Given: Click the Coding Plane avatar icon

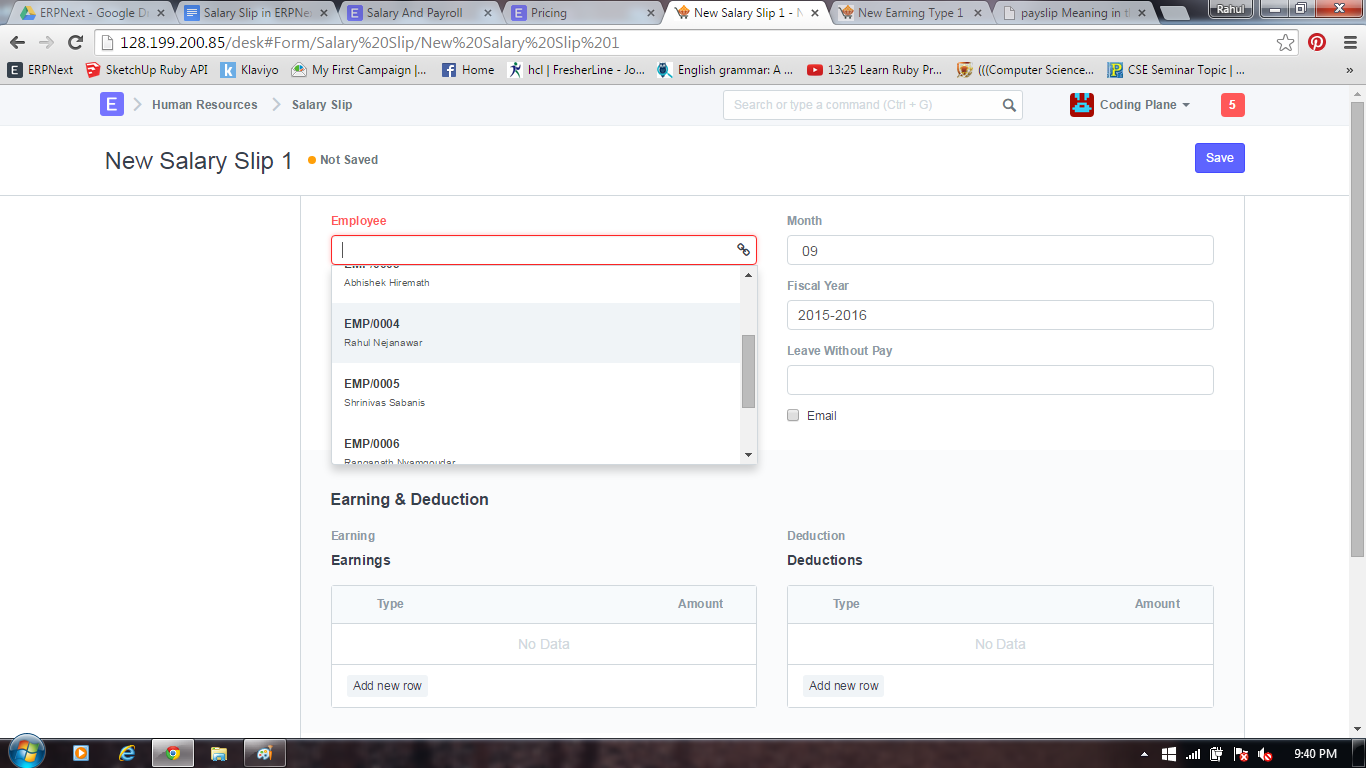Looking at the screenshot, I should 1082,105.
